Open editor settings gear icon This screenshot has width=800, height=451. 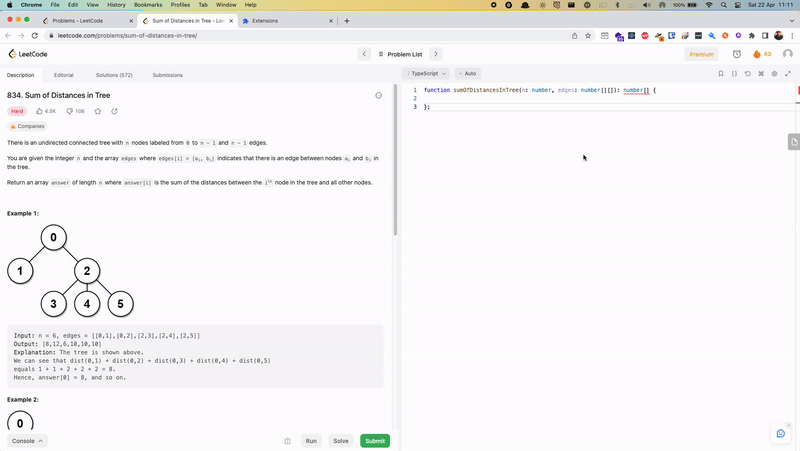pyautogui.click(x=774, y=73)
